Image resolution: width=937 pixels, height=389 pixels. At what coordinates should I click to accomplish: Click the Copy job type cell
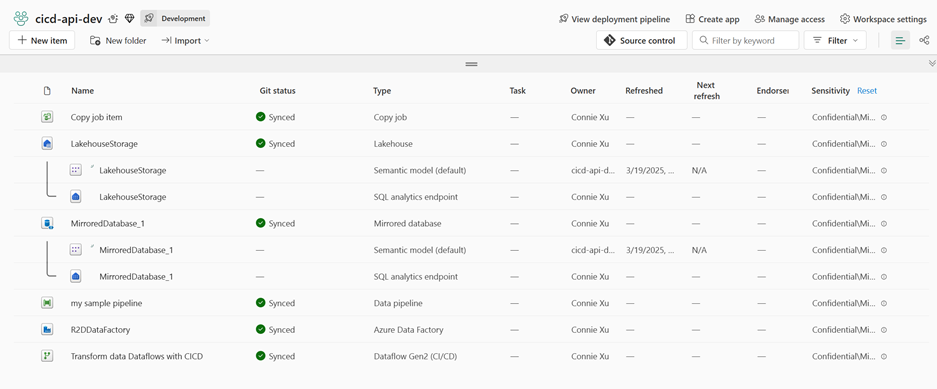pos(390,117)
